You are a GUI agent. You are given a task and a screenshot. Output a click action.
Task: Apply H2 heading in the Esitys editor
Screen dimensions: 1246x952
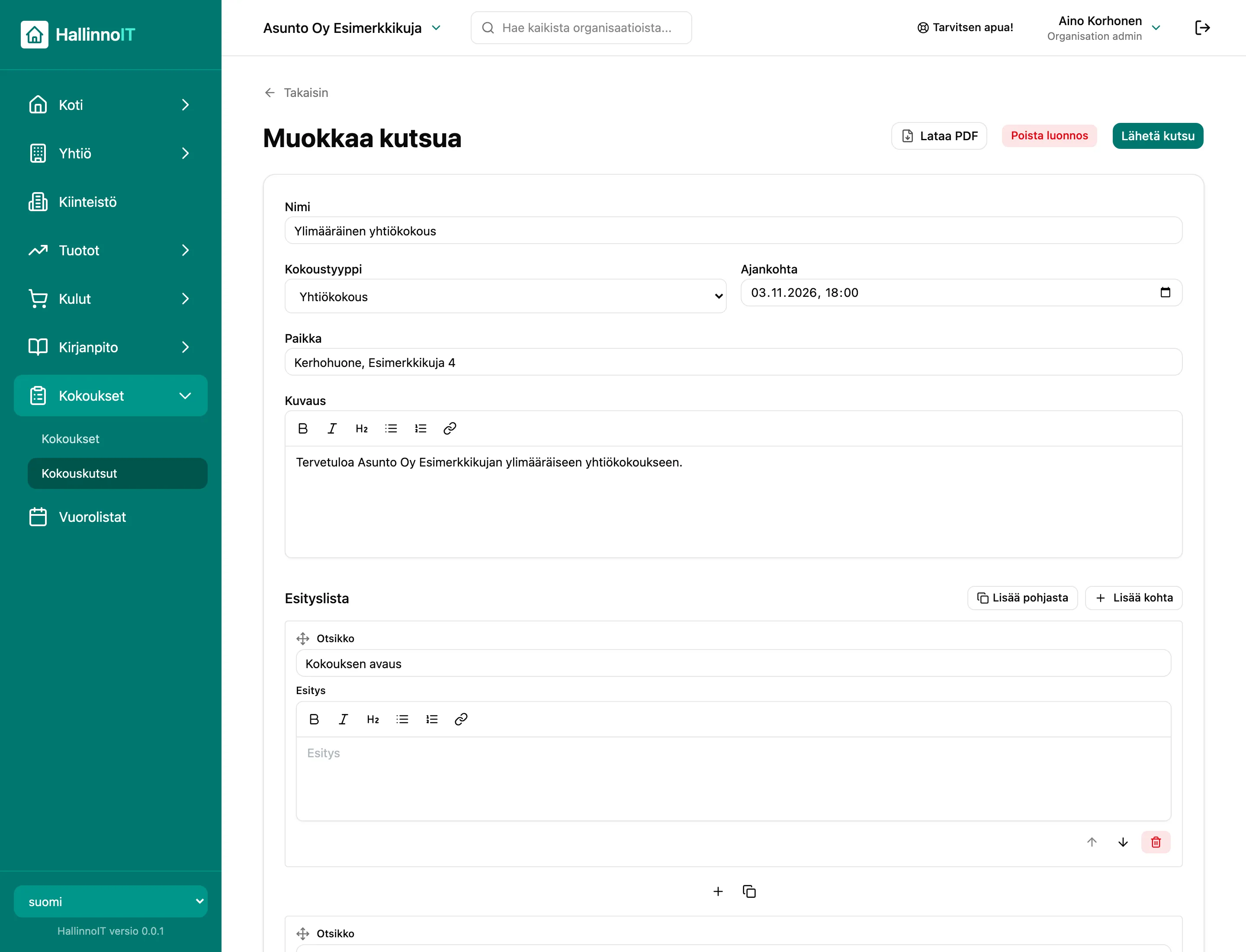[x=373, y=719]
